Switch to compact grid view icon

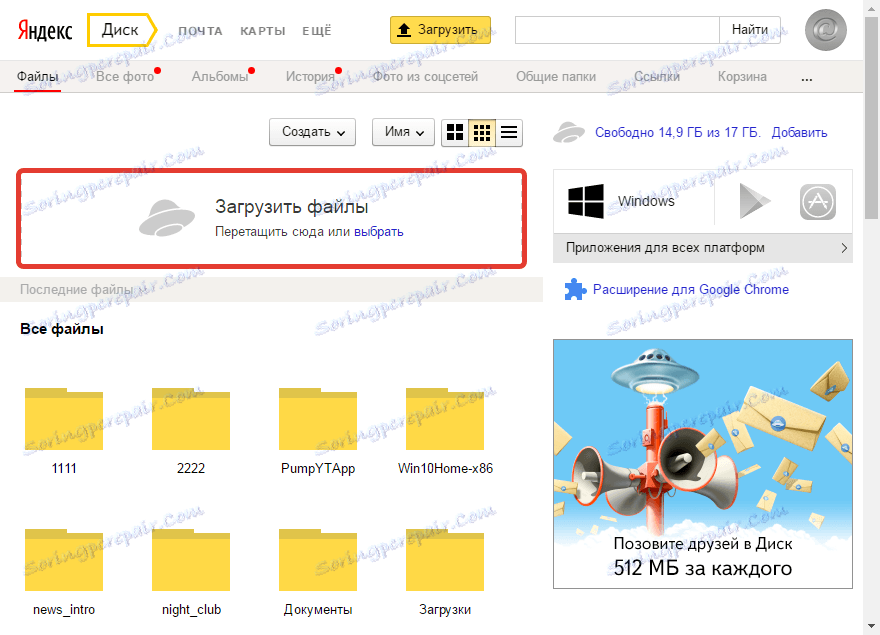[481, 132]
